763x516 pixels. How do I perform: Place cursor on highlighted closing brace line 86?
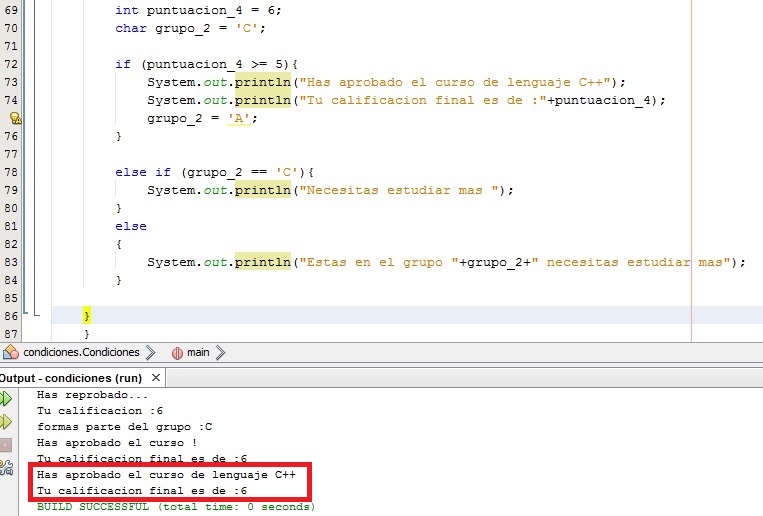pyautogui.click(x=87, y=315)
